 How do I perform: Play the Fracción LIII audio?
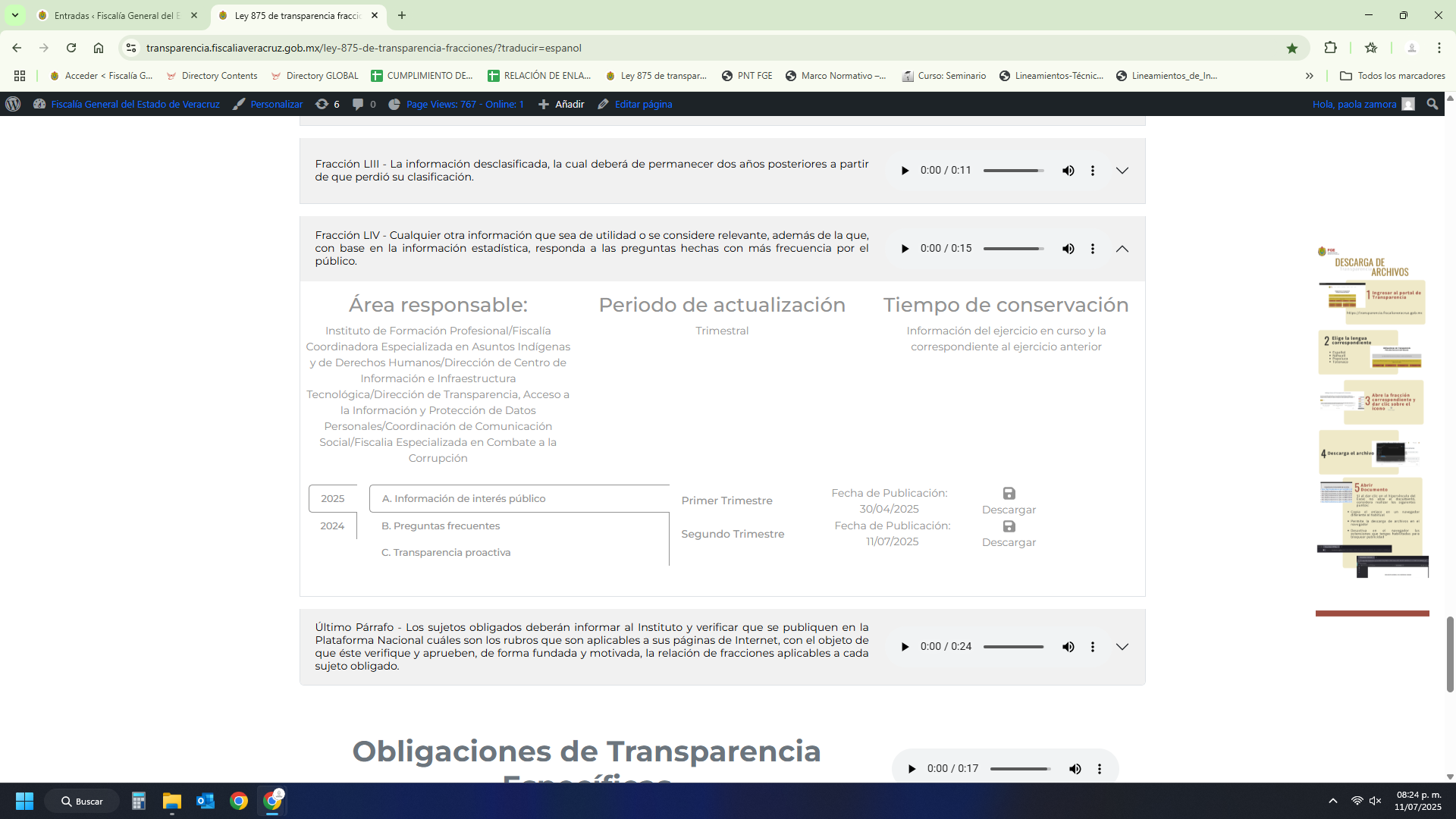click(x=905, y=171)
